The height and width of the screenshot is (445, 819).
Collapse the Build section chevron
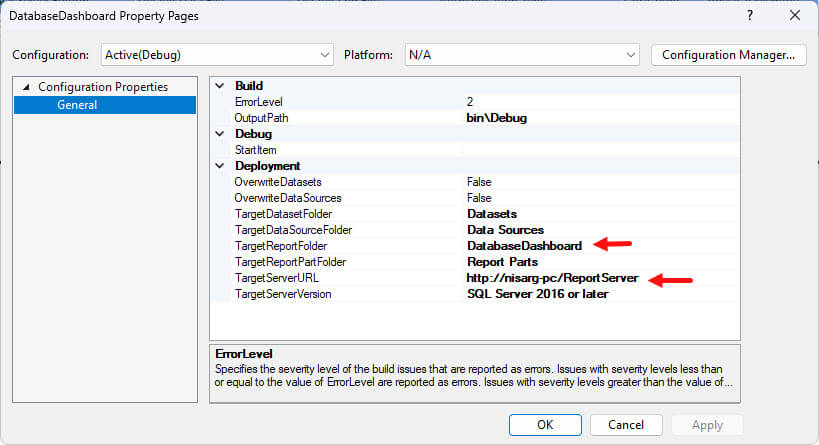220,86
